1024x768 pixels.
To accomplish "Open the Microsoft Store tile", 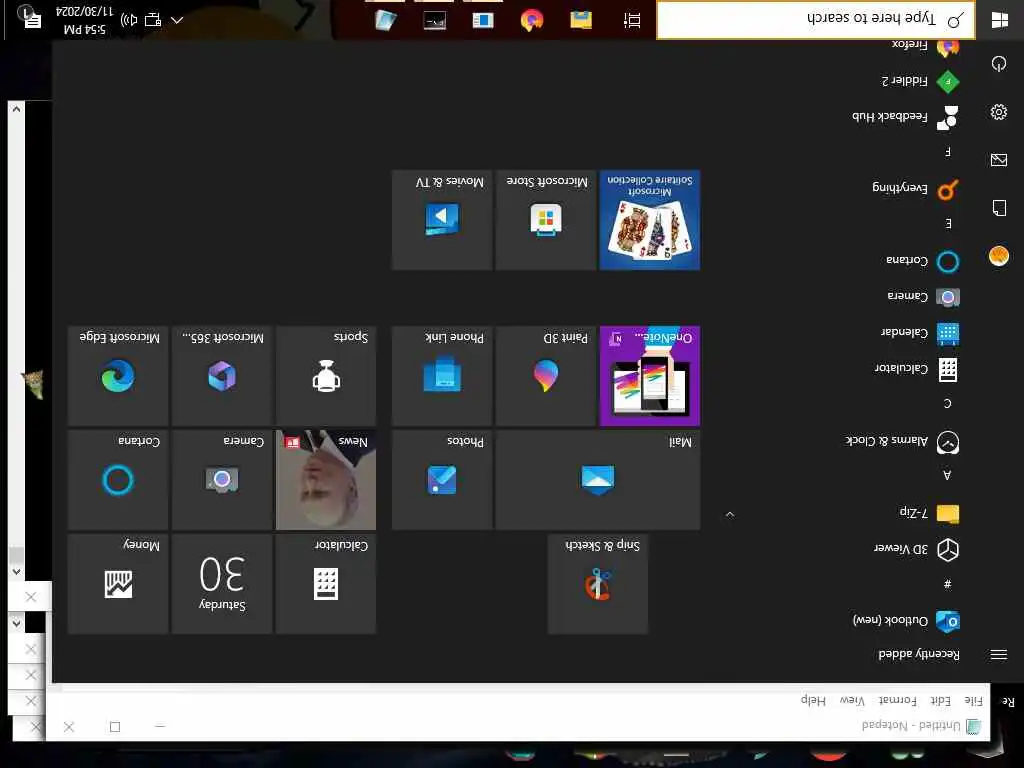I will pos(546,219).
